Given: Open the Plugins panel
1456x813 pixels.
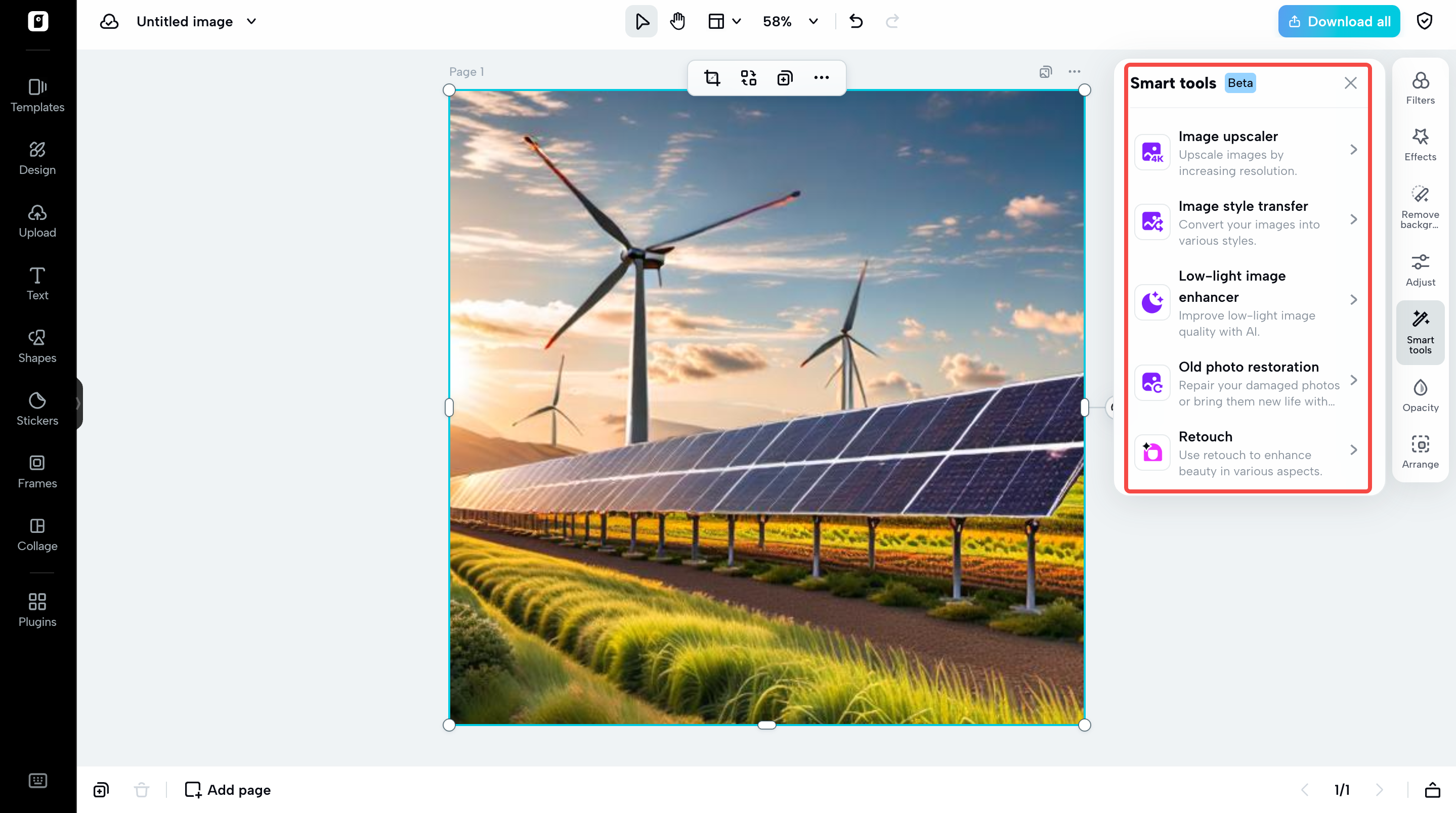Looking at the screenshot, I should point(37,610).
